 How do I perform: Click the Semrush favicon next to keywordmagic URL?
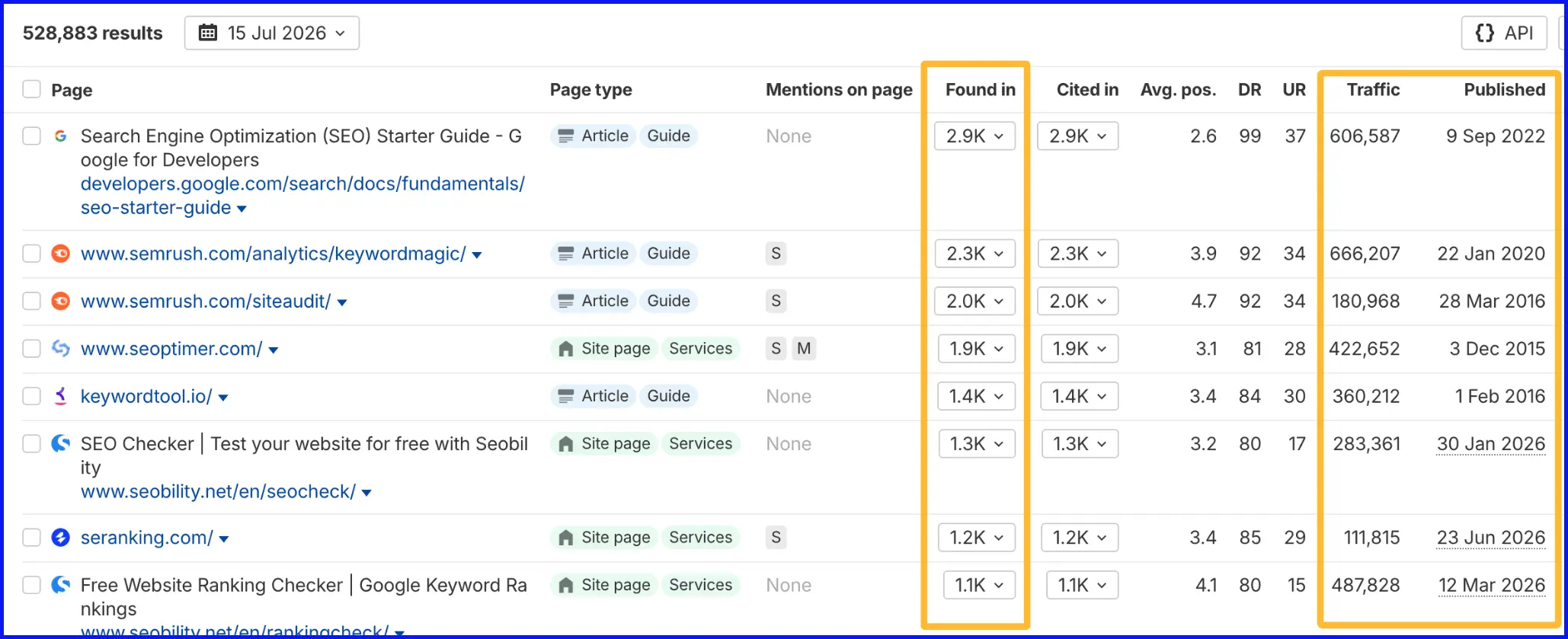[60, 254]
